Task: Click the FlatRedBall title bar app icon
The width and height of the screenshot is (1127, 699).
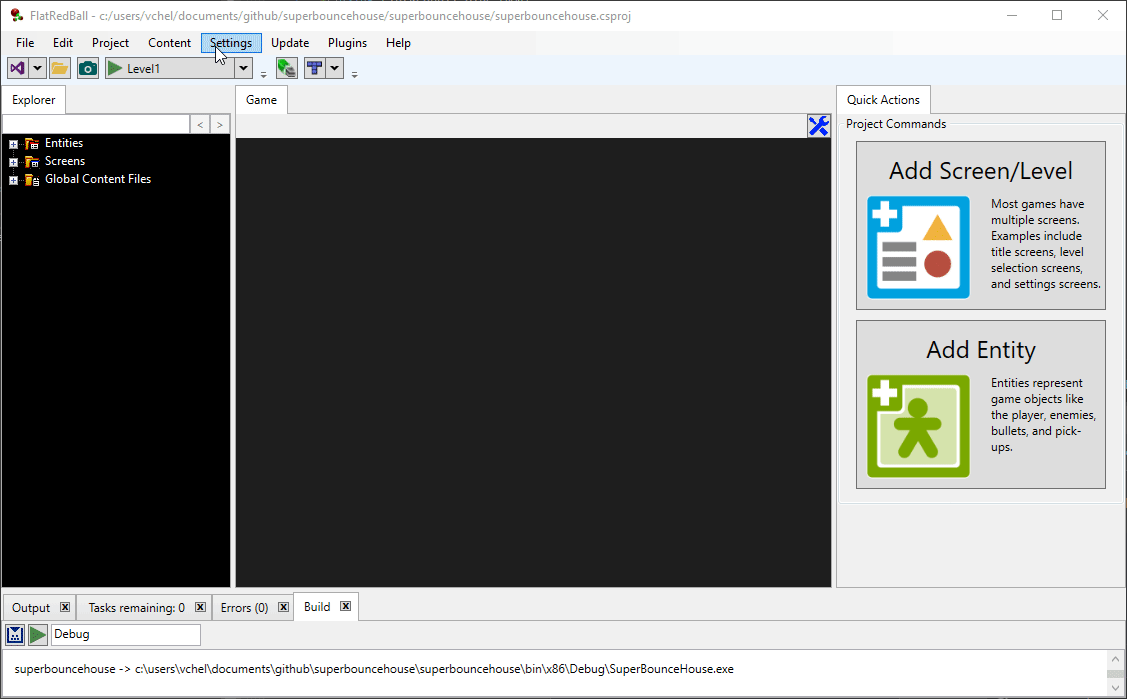Action: click(17, 15)
